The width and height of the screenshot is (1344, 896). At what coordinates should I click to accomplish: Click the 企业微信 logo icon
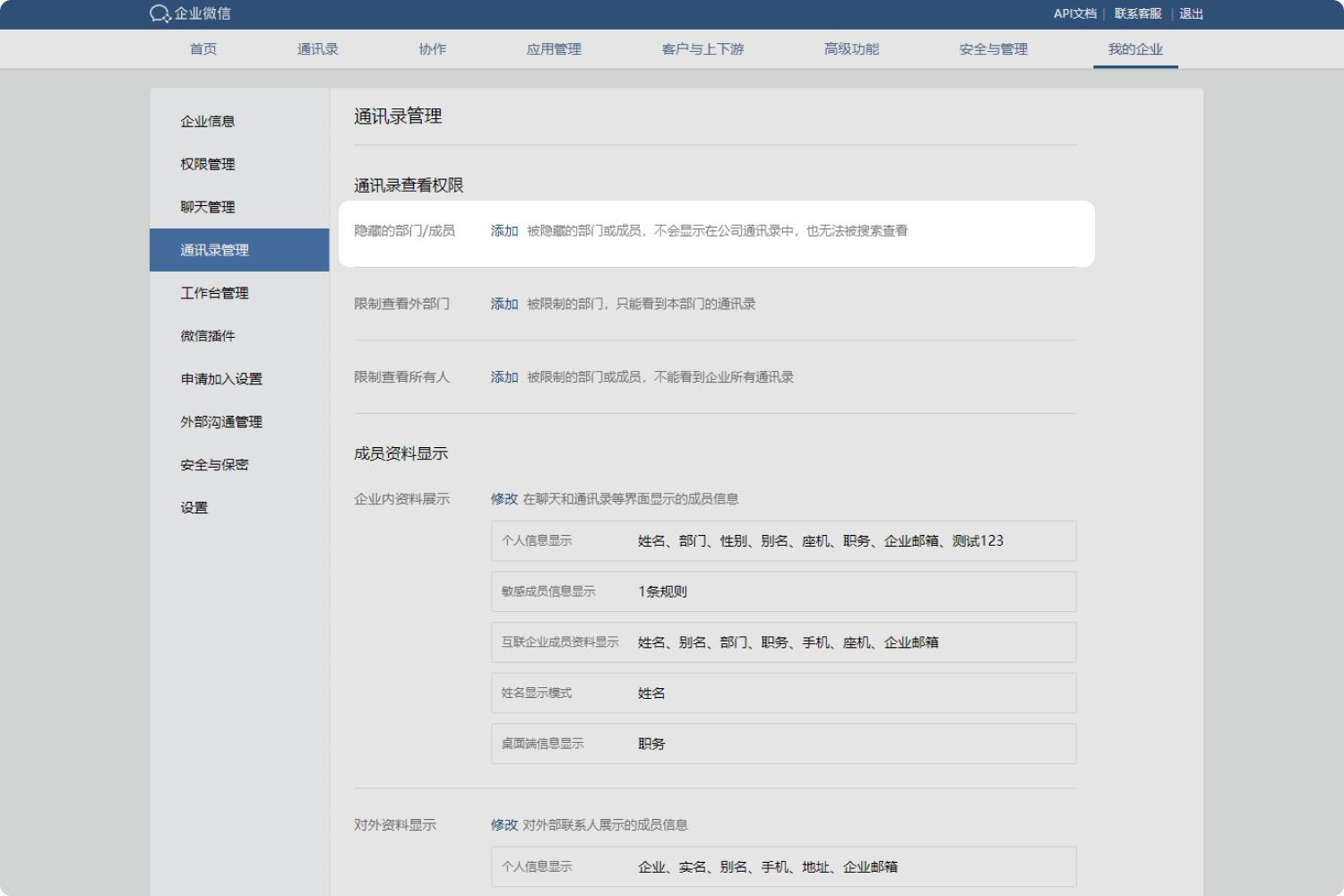coord(160,13)
